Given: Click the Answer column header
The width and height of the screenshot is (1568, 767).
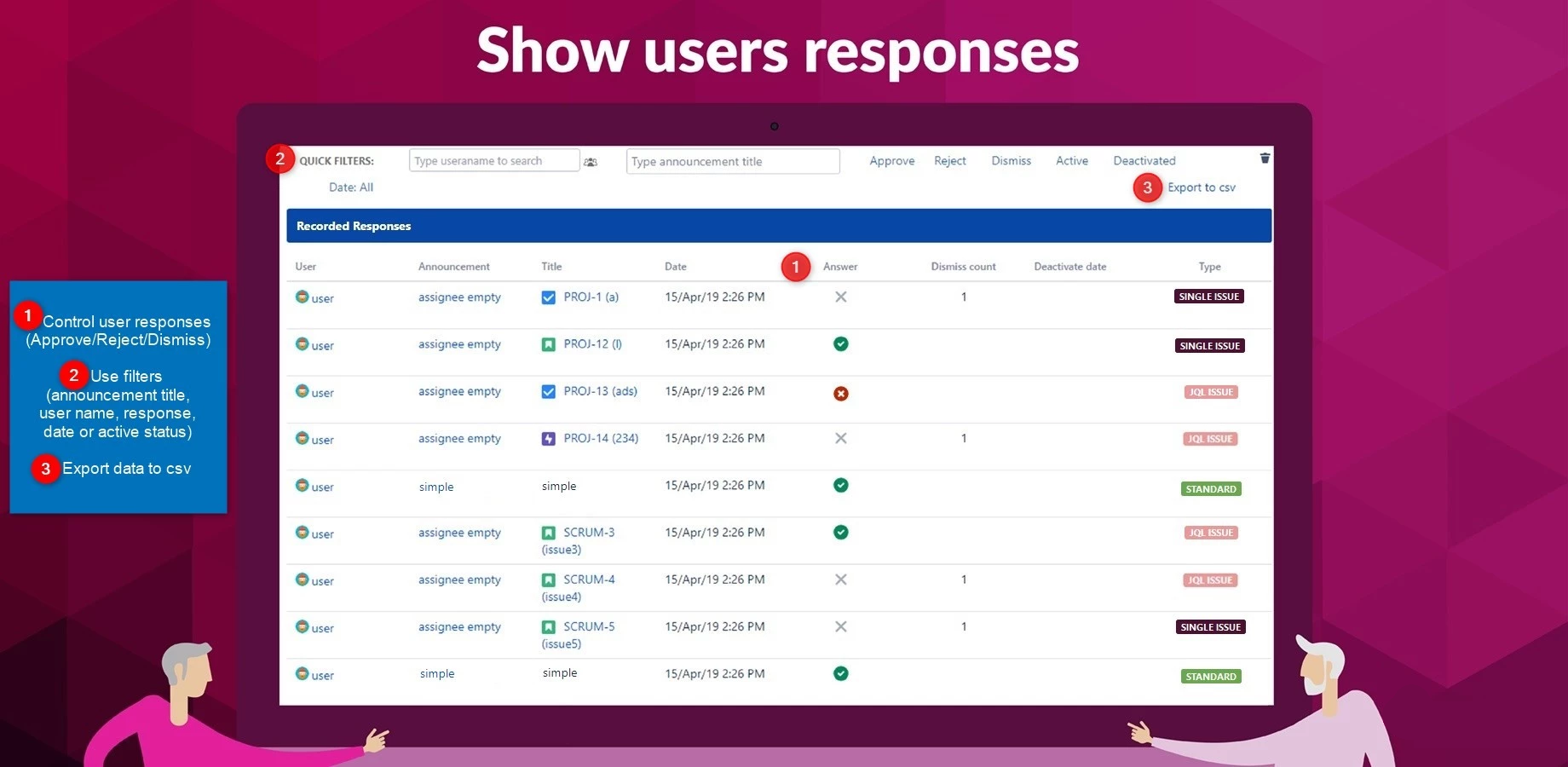Looking at the screenshot, I should (x=840, y=267).
